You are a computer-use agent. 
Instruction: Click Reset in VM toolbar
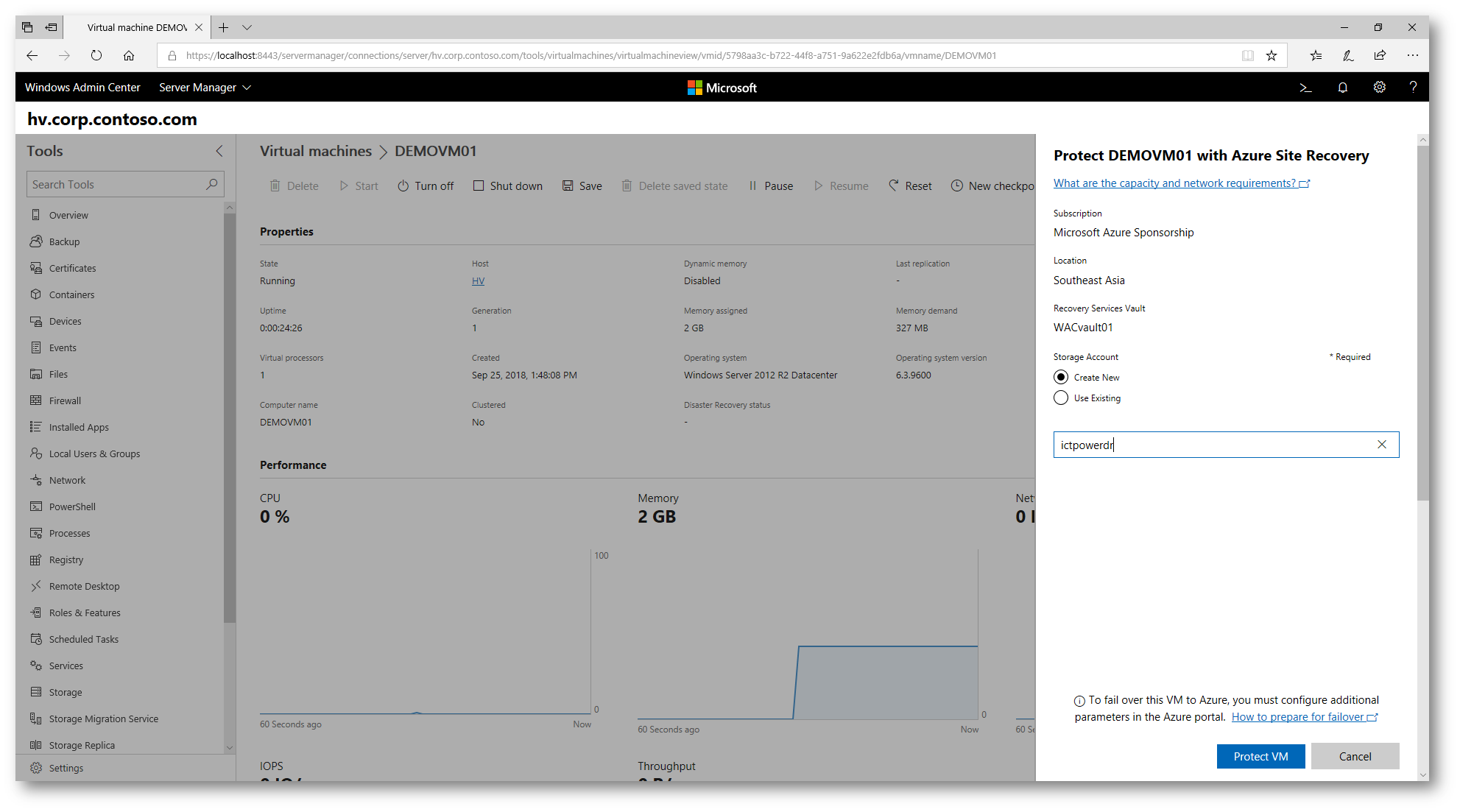(x=910, y=186)
